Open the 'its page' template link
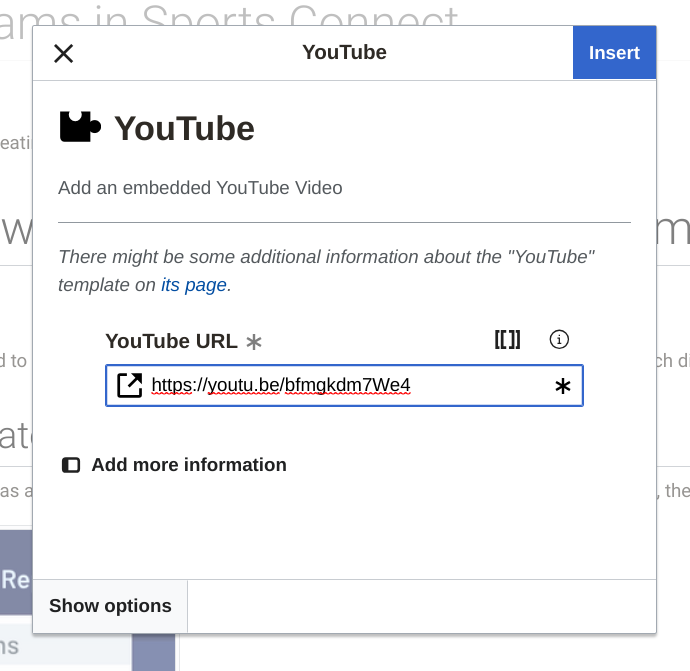Viewport: 690px width, 671px height. (194, 285)
